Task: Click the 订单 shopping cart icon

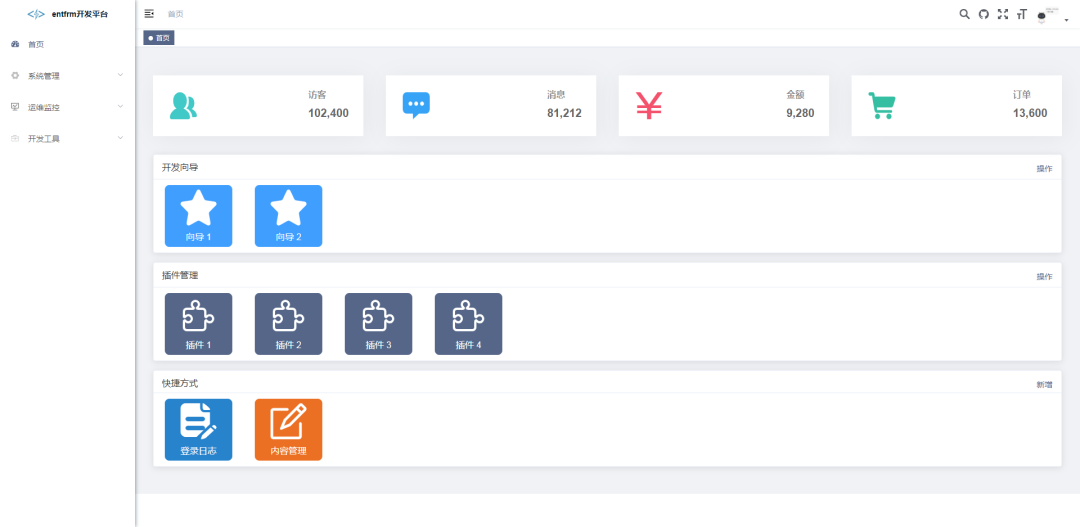Action: pos(882,105)
